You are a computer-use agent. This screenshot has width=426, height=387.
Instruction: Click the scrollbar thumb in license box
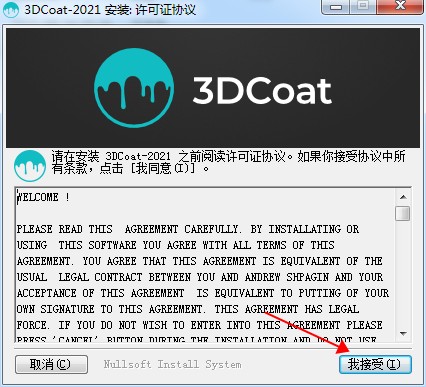tap(403, 213)
